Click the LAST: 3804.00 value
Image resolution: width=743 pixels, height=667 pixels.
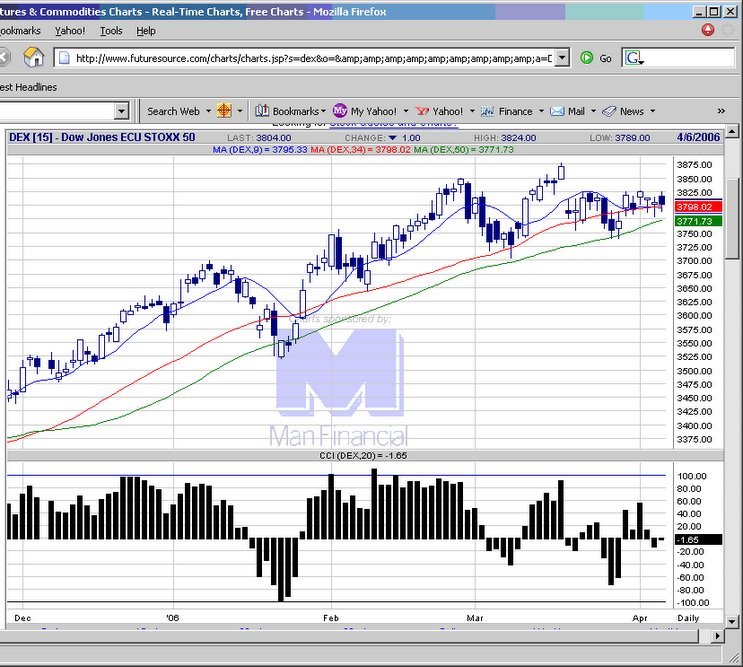(x=259, y=138)
